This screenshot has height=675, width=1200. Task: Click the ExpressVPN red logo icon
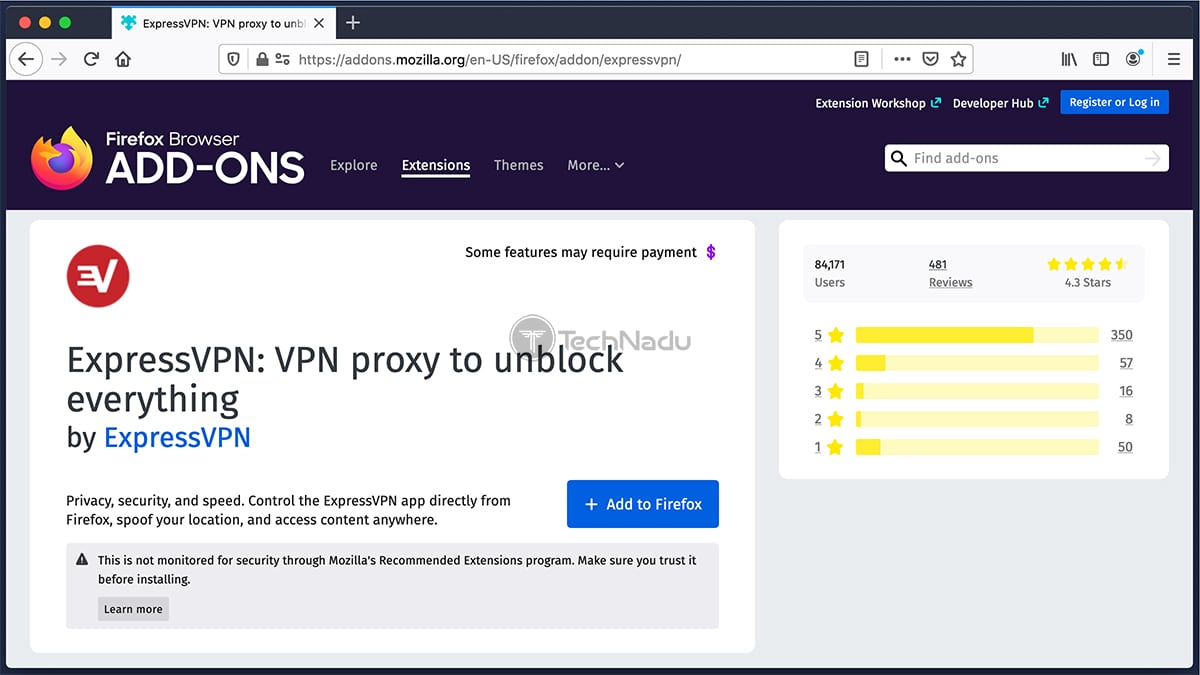click(98, 275)
